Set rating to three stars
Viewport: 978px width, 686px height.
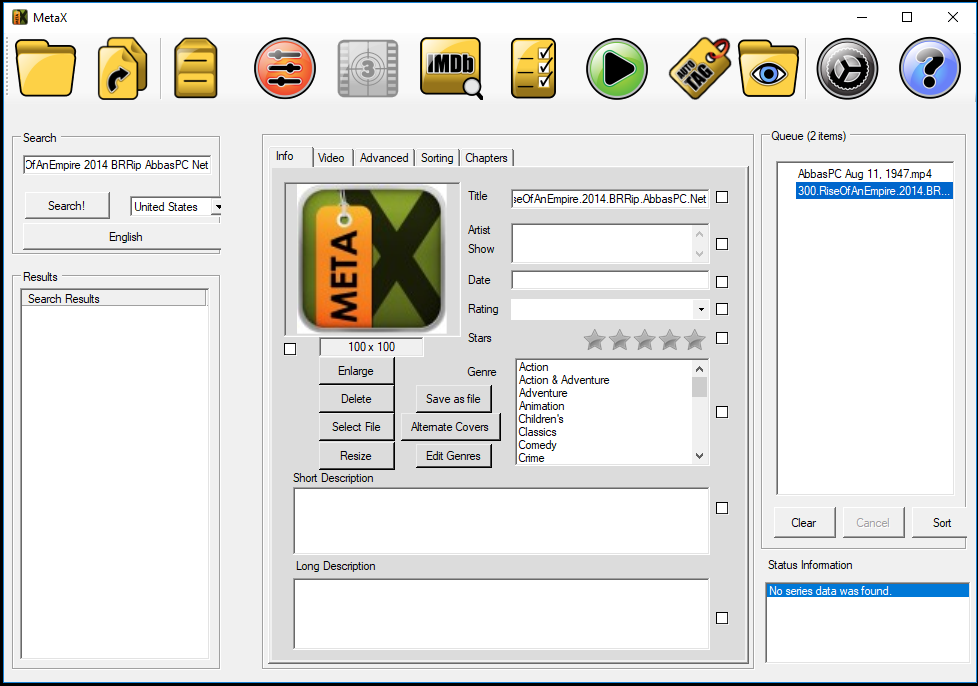644,339
